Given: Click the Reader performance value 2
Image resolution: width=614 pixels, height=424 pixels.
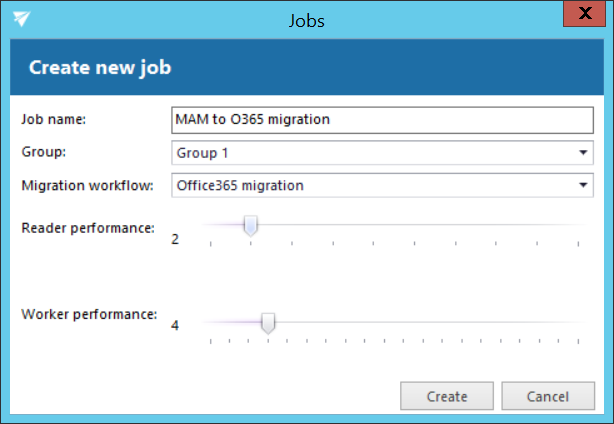Looking at the screenshot, I should coord(175,240).
